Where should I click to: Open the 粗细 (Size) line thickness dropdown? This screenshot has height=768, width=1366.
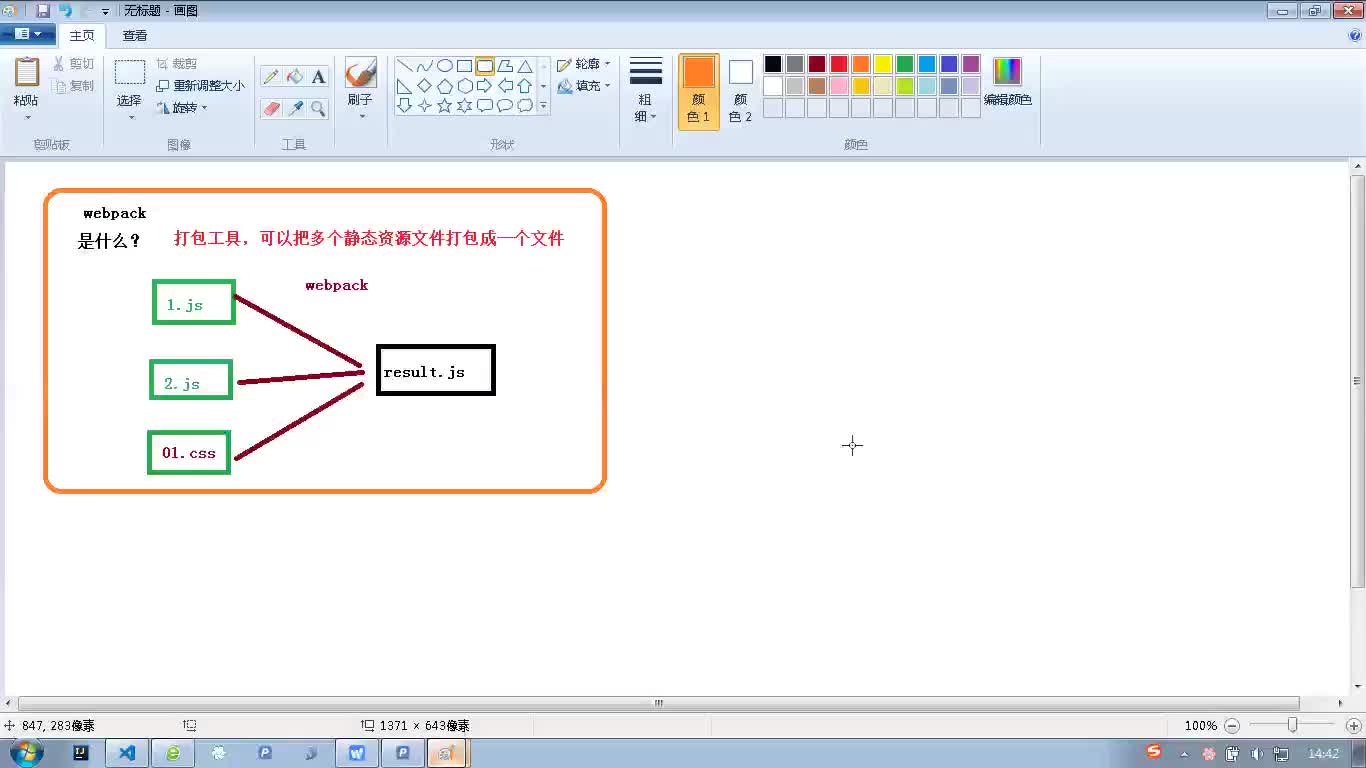646,90
